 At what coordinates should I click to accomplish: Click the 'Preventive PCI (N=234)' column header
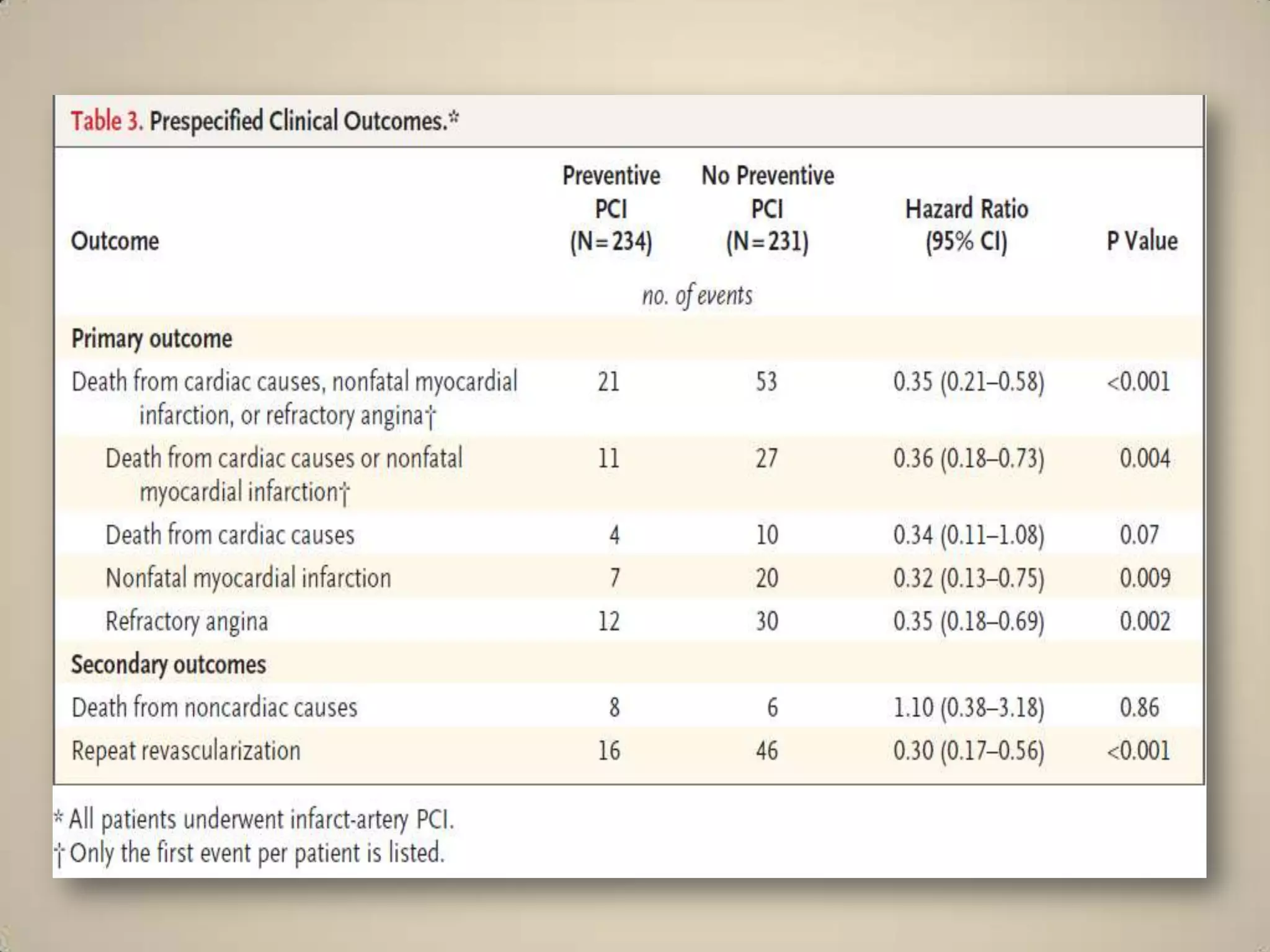(611, 209)
